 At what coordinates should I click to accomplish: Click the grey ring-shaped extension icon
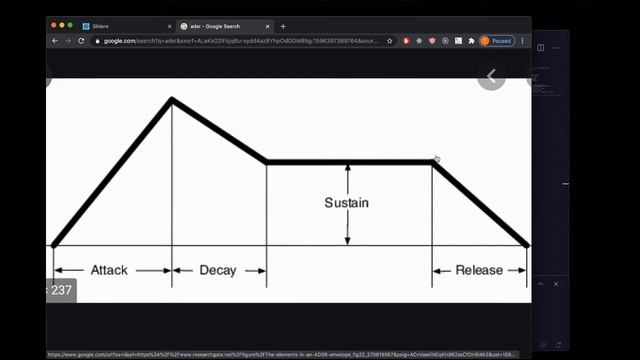445,41
